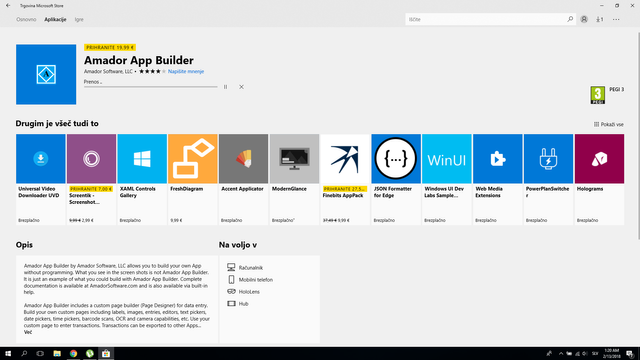Open the FreshDiagram app tile

point(193,179)
